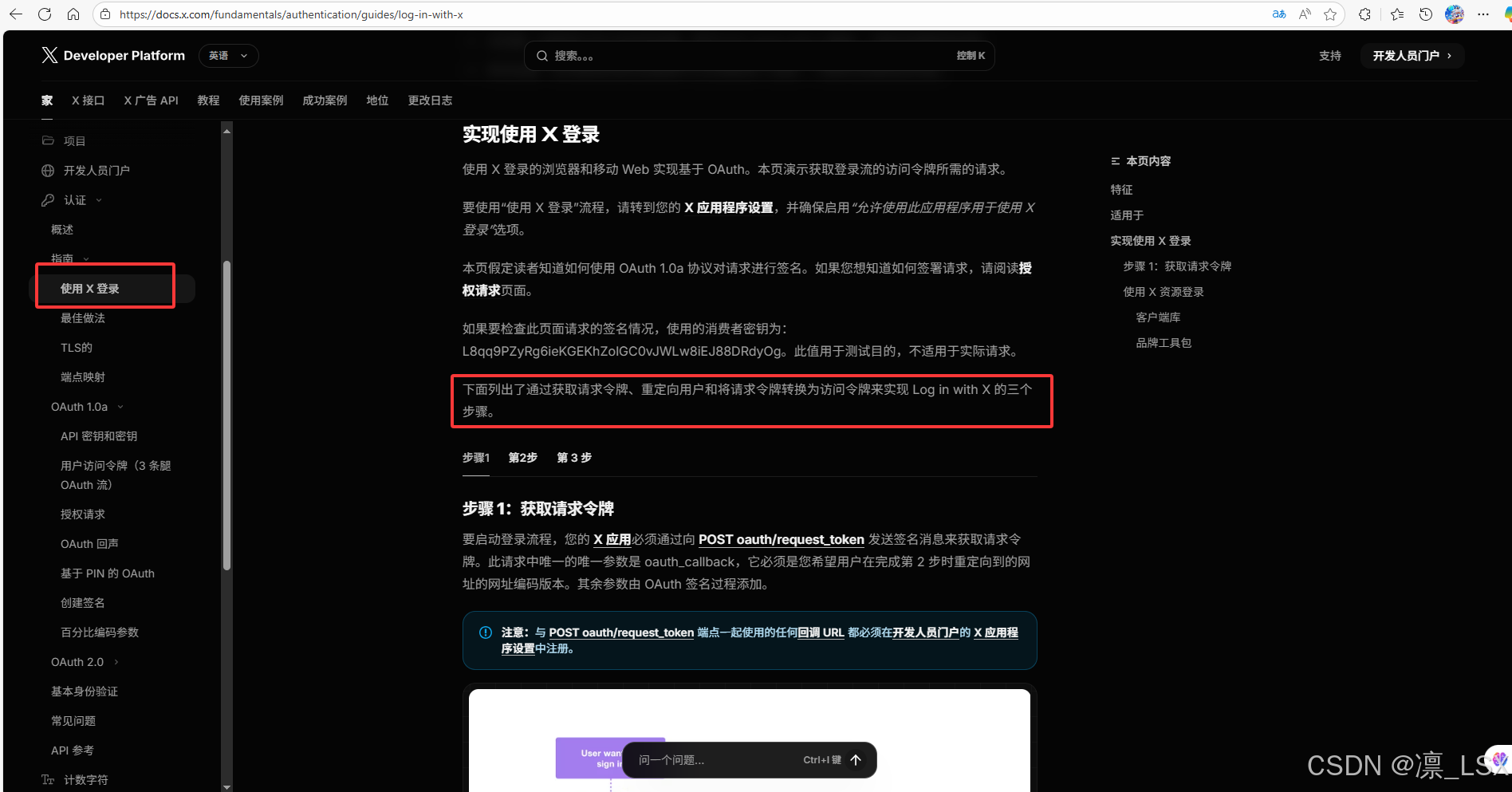1512x792 pixels.
Task: Open the 英语 language dropdown
Action: pos(229,56)
